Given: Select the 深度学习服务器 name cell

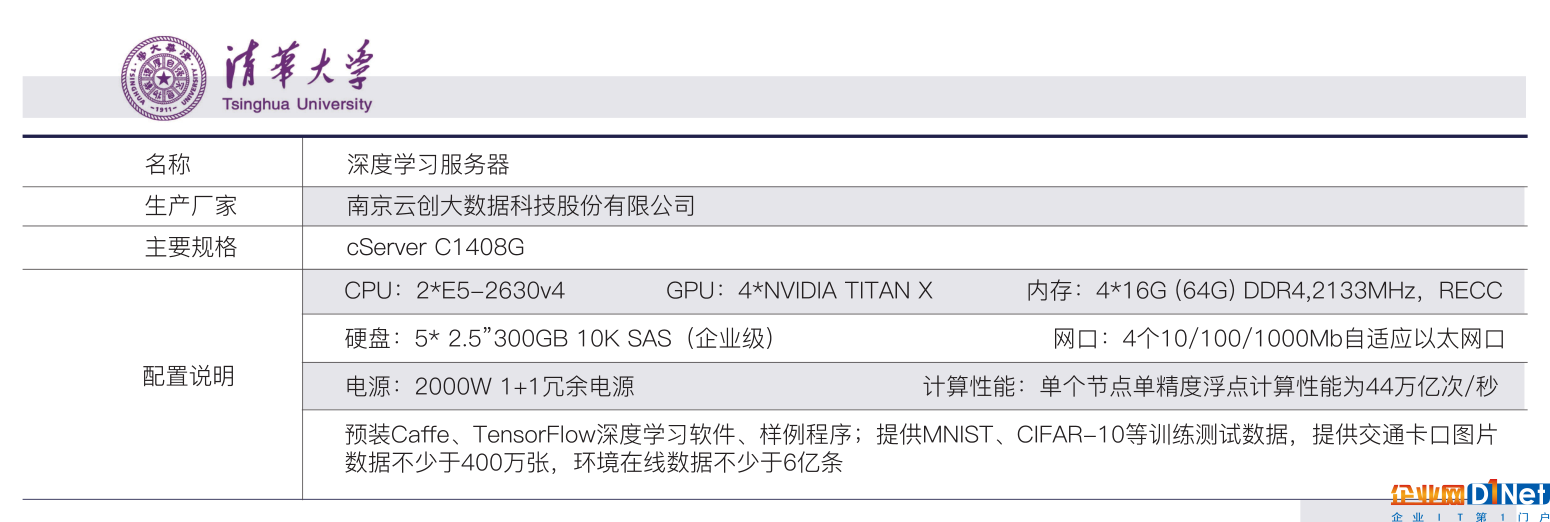Looking at the screenshot, I should pyautogui.click(x=428, y=164).
